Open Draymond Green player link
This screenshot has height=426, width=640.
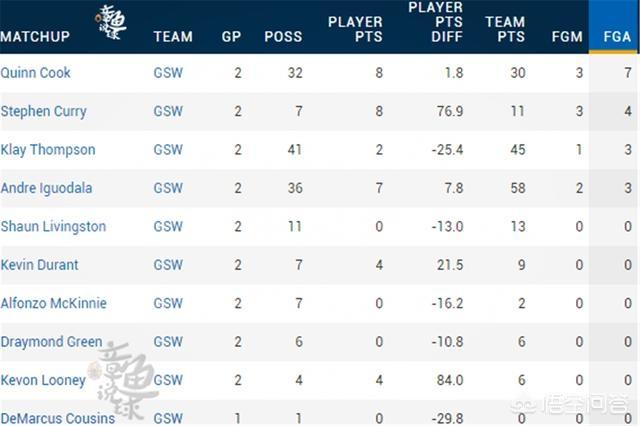51,342
